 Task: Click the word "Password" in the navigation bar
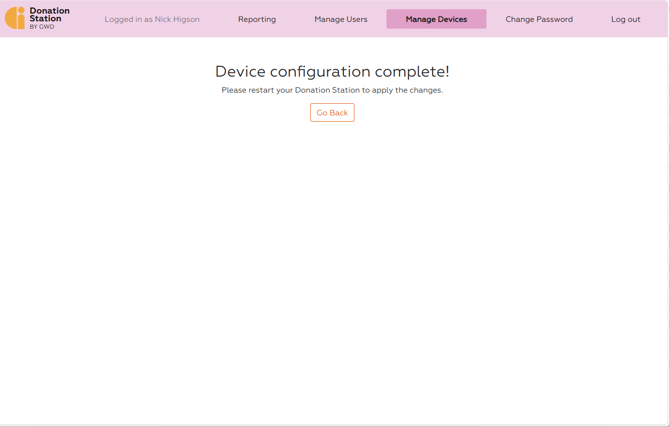554,19
